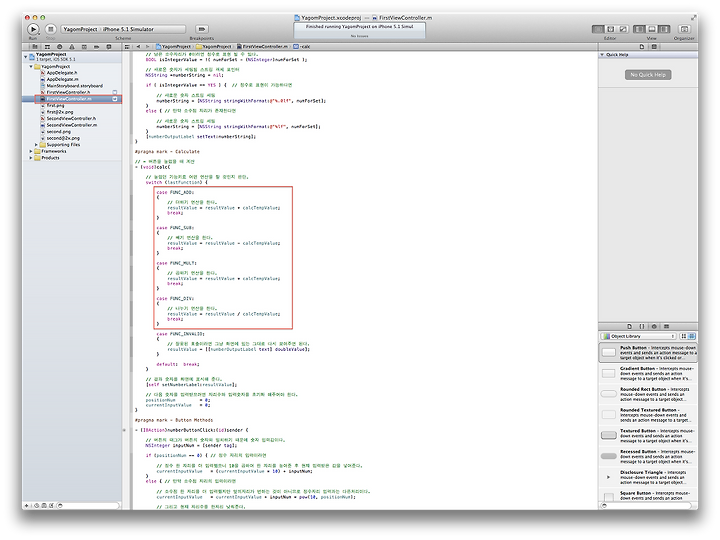Show the Object library cube icon
The width and height of the screenshot is (720, 540).
654,326
